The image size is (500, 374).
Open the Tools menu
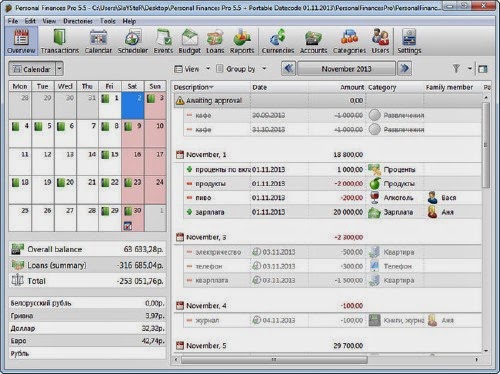point(107,21)
